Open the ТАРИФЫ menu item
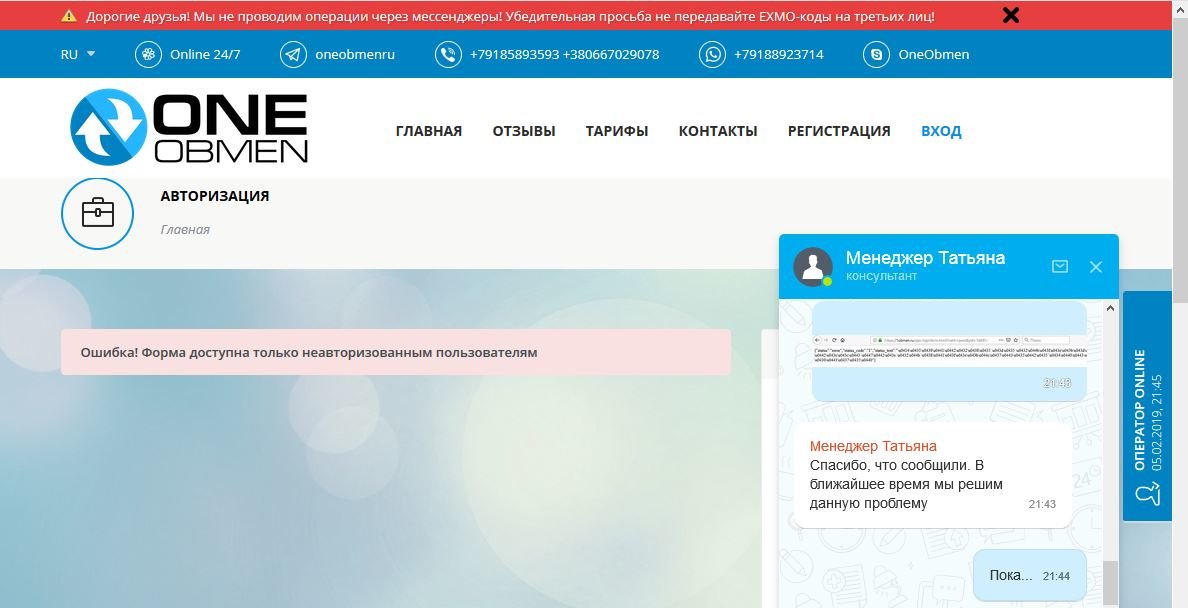 (x=616, y=131)
